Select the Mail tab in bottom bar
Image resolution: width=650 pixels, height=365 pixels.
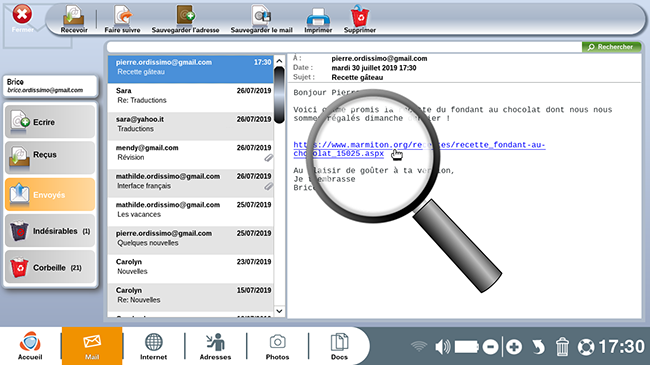pos(92,346)
